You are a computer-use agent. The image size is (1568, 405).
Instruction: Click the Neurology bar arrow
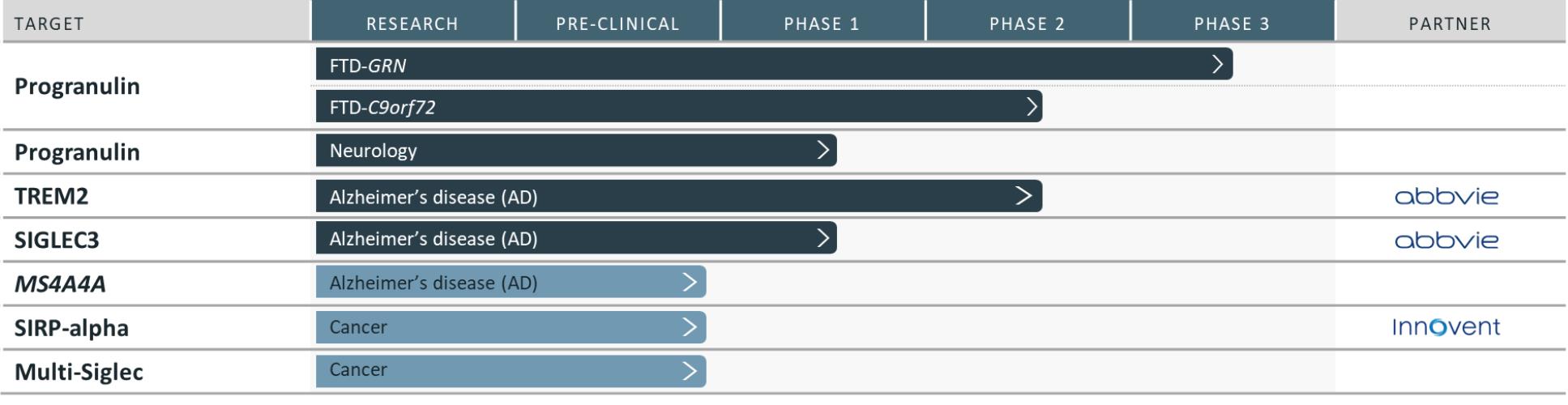[x=823, y=151]
